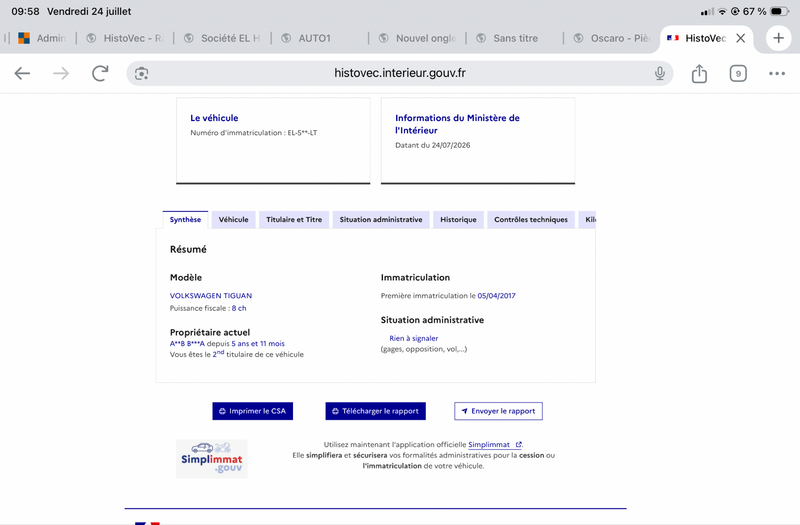Viewport: 800px width, 525px height.
Task: Click the clock showing 09:58
Action: point(25,11)
